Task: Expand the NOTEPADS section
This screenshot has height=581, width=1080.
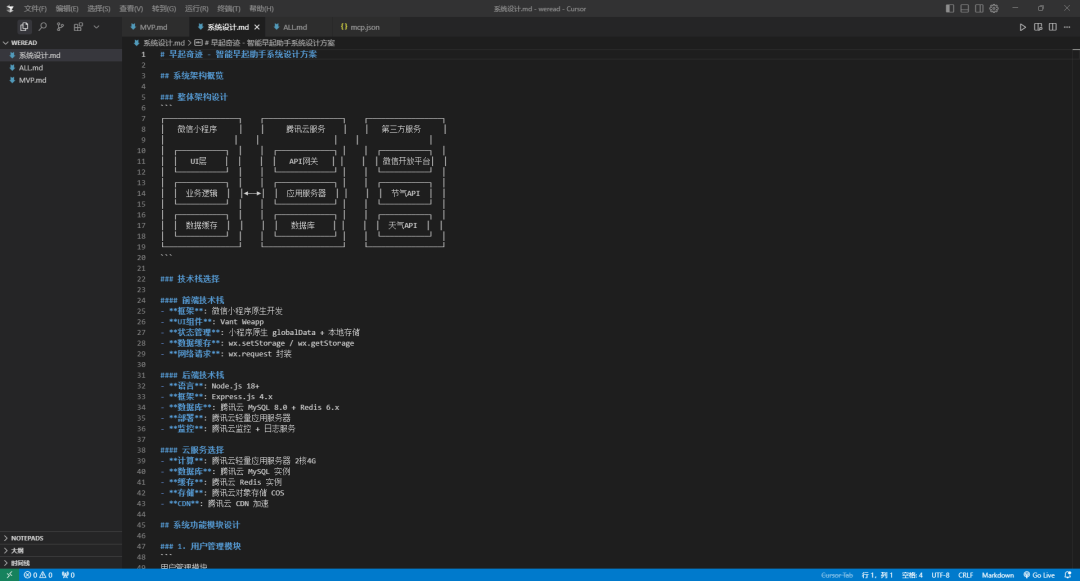Action: (x=61, y=538)
